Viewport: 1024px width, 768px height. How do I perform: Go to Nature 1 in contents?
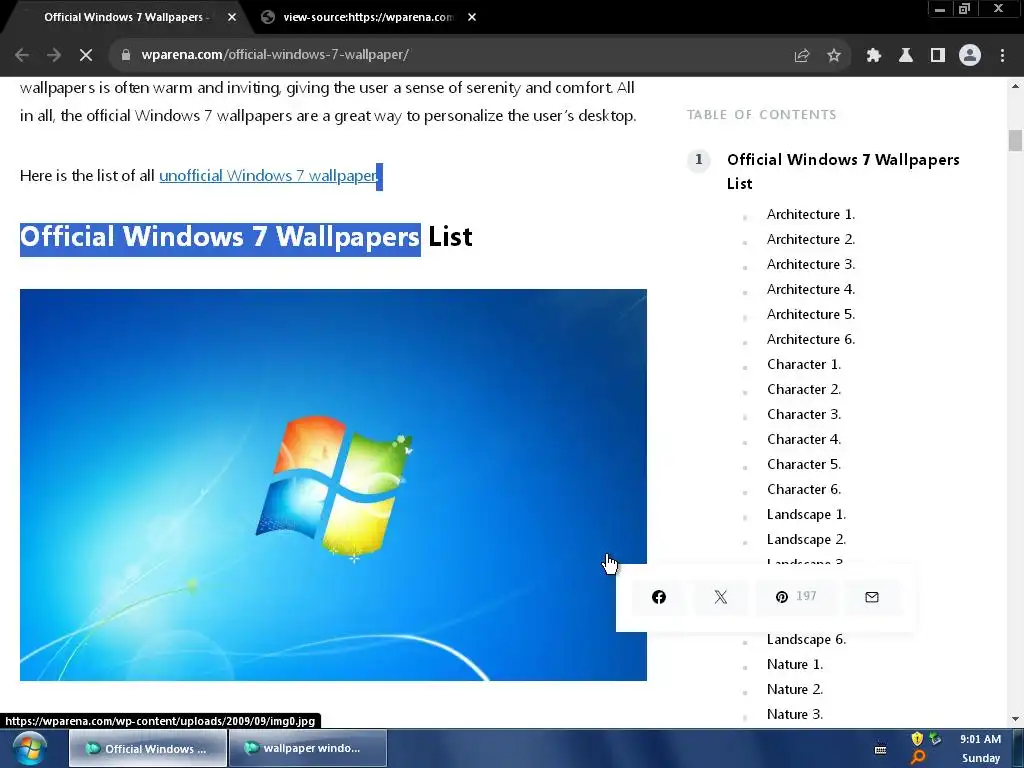click(x=795, y=664)
